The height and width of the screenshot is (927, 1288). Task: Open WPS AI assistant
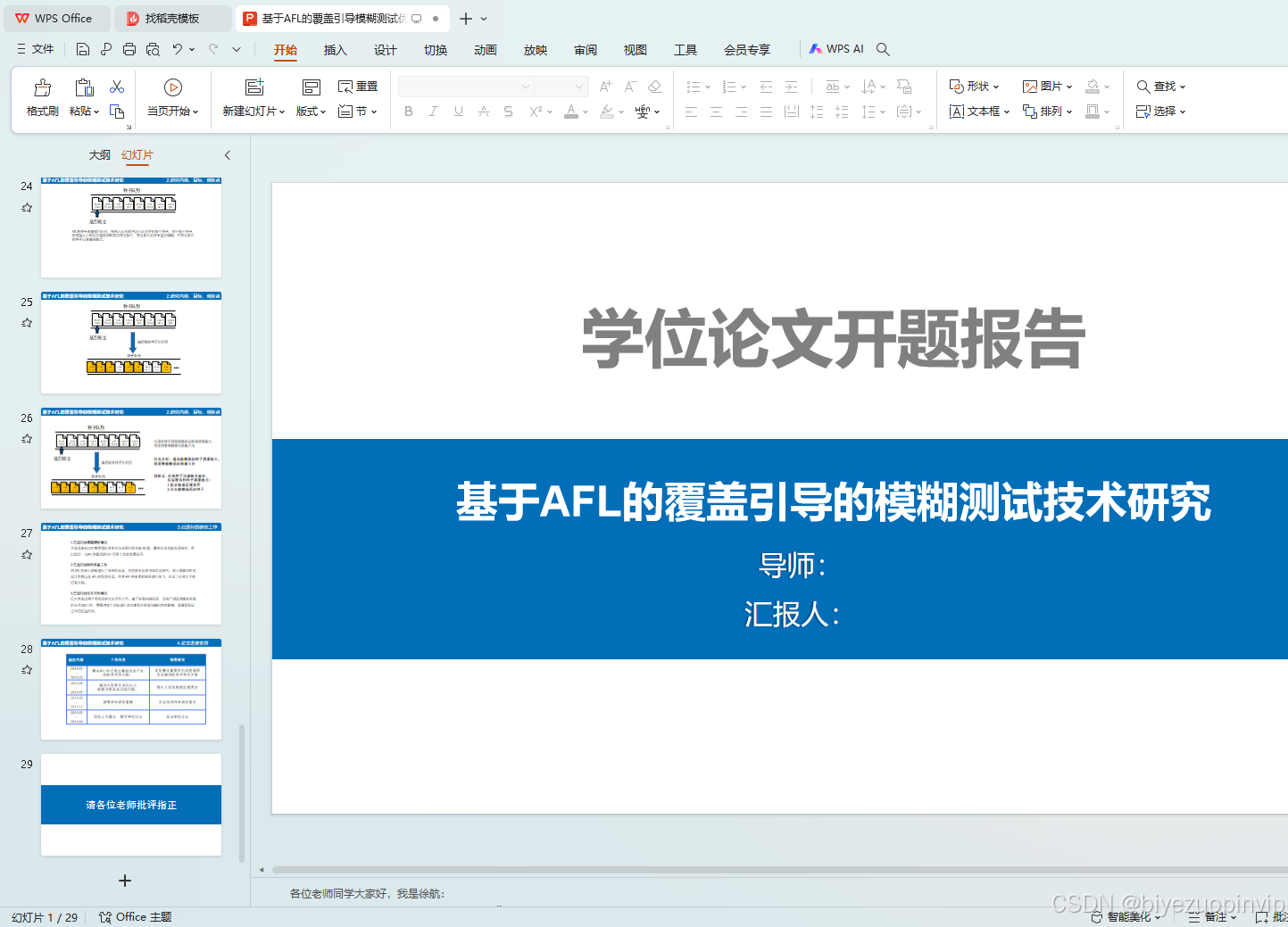[835, 49]
